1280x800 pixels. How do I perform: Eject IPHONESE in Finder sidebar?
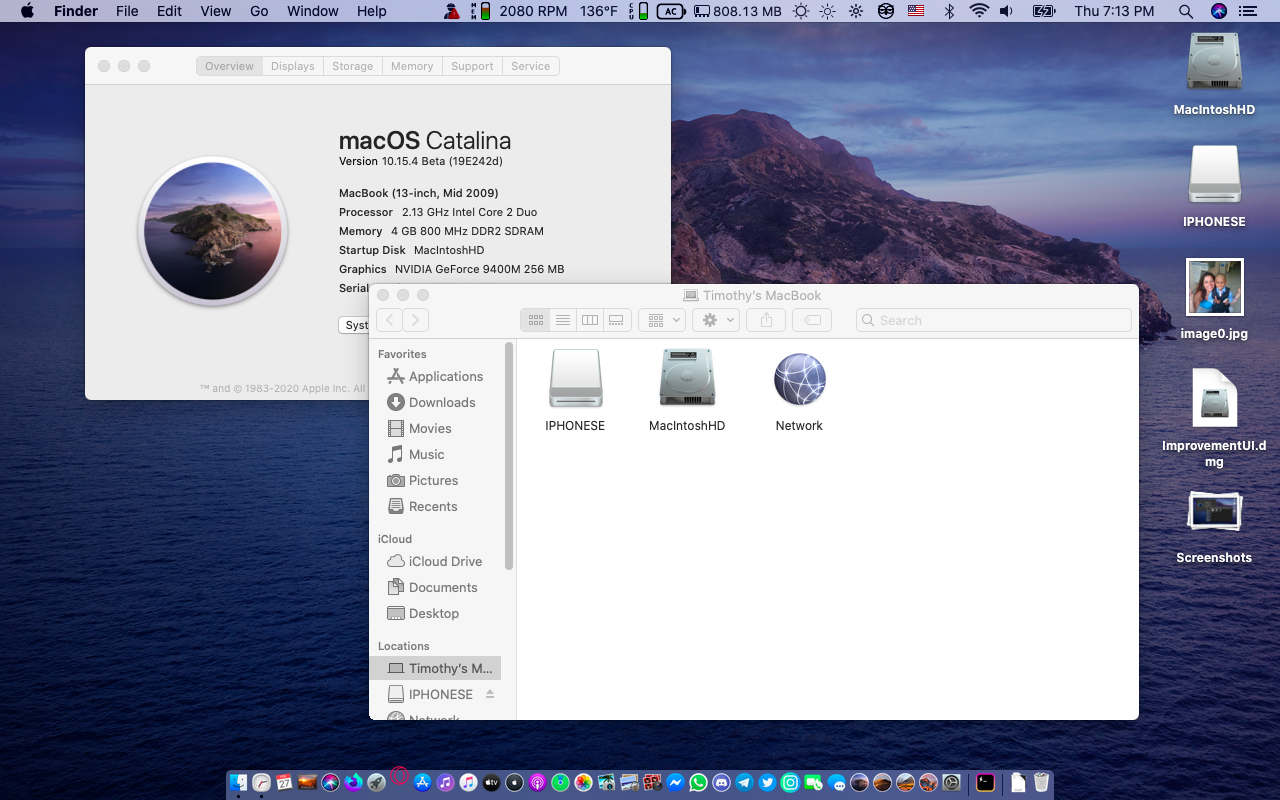(x=490, y=694)
